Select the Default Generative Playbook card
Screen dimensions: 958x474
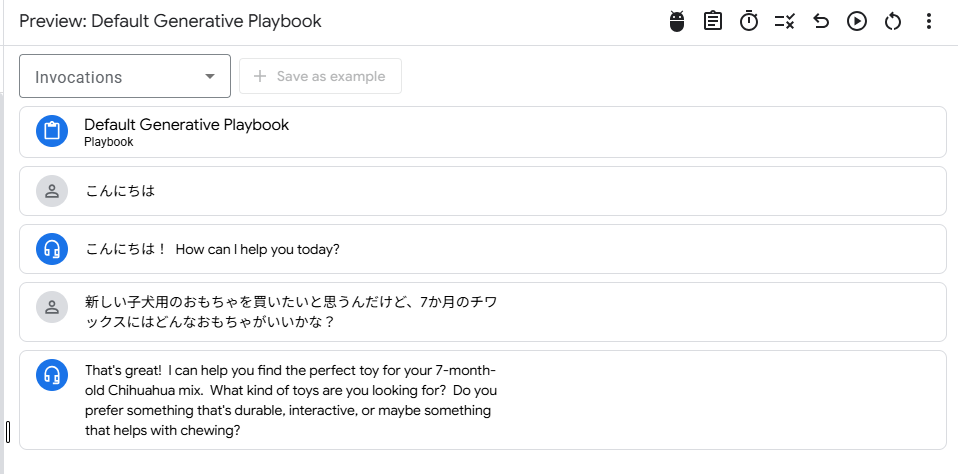(483, 132)
